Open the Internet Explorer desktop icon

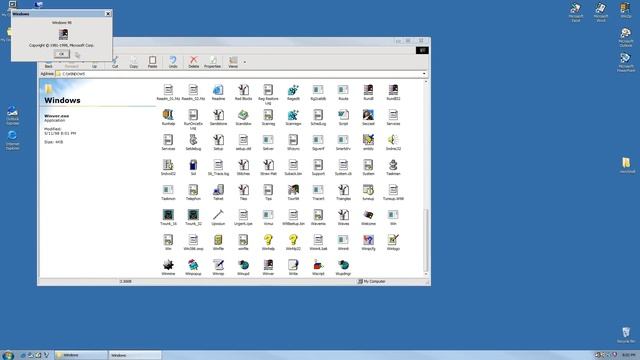[x=12, y=140]
